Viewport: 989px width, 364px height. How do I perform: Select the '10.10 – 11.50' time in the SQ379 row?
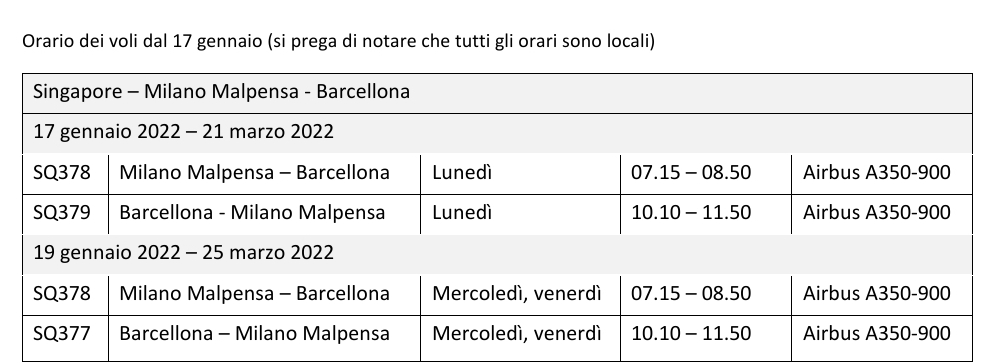coord(691,213)
